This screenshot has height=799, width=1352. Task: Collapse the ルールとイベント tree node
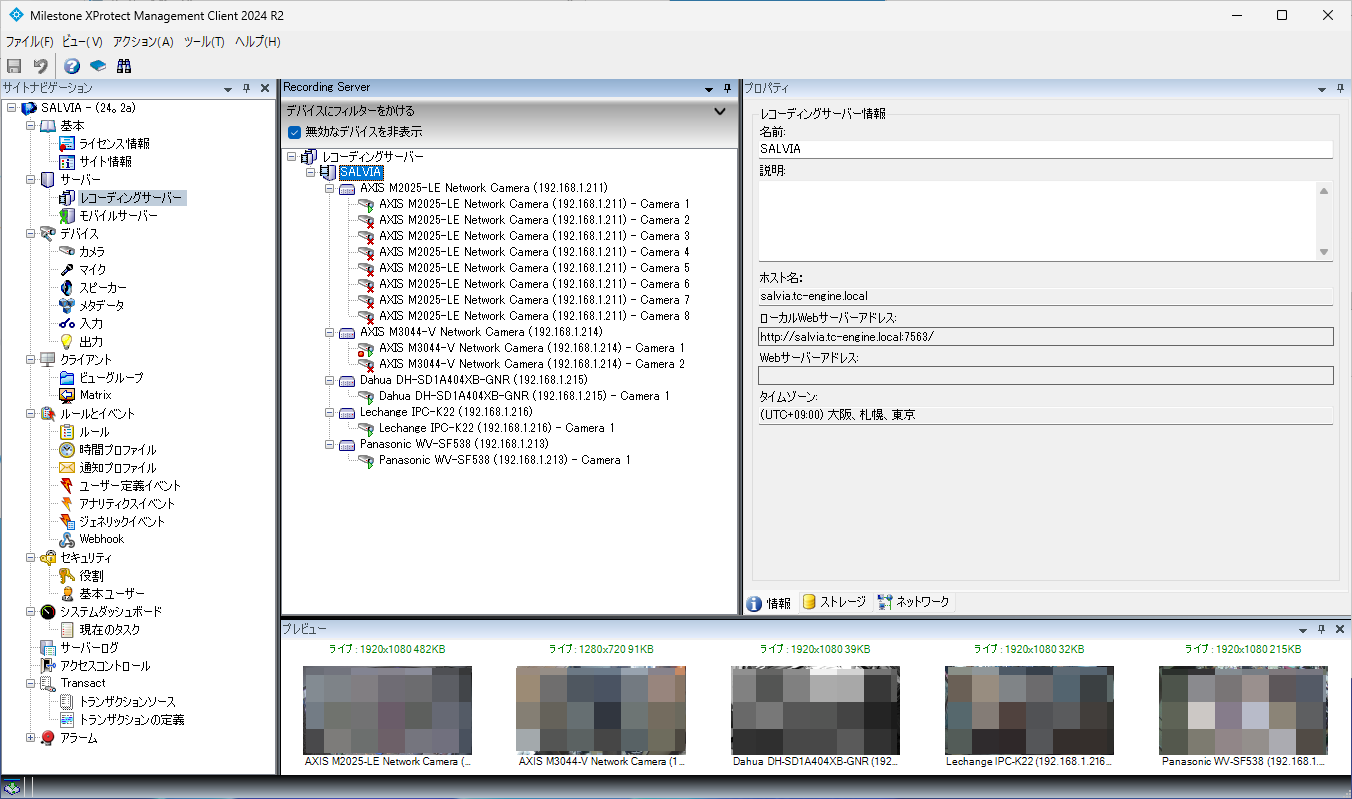[x=31, y=414]
